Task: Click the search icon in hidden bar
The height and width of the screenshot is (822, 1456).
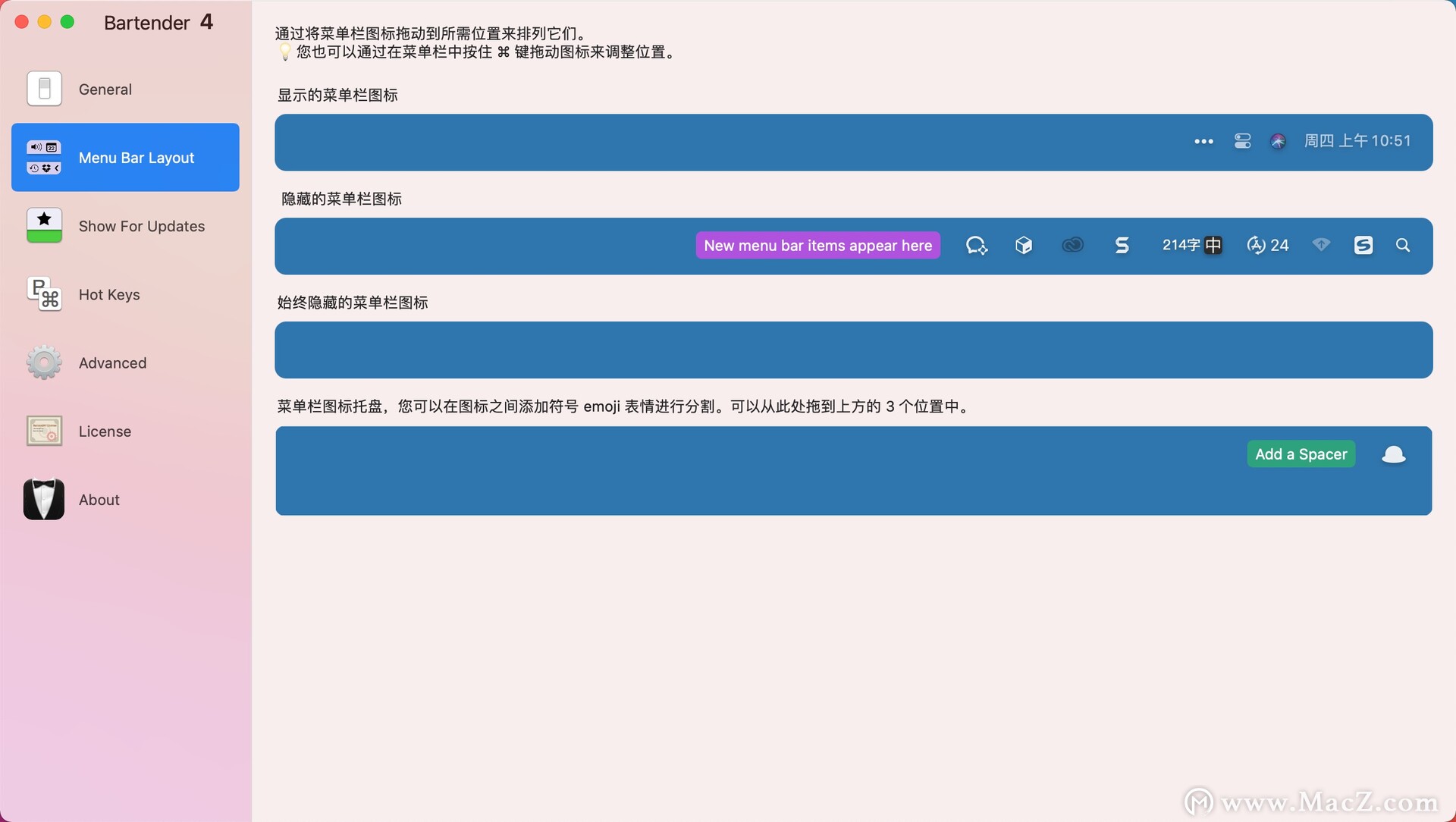Action: pos(1403,244)
